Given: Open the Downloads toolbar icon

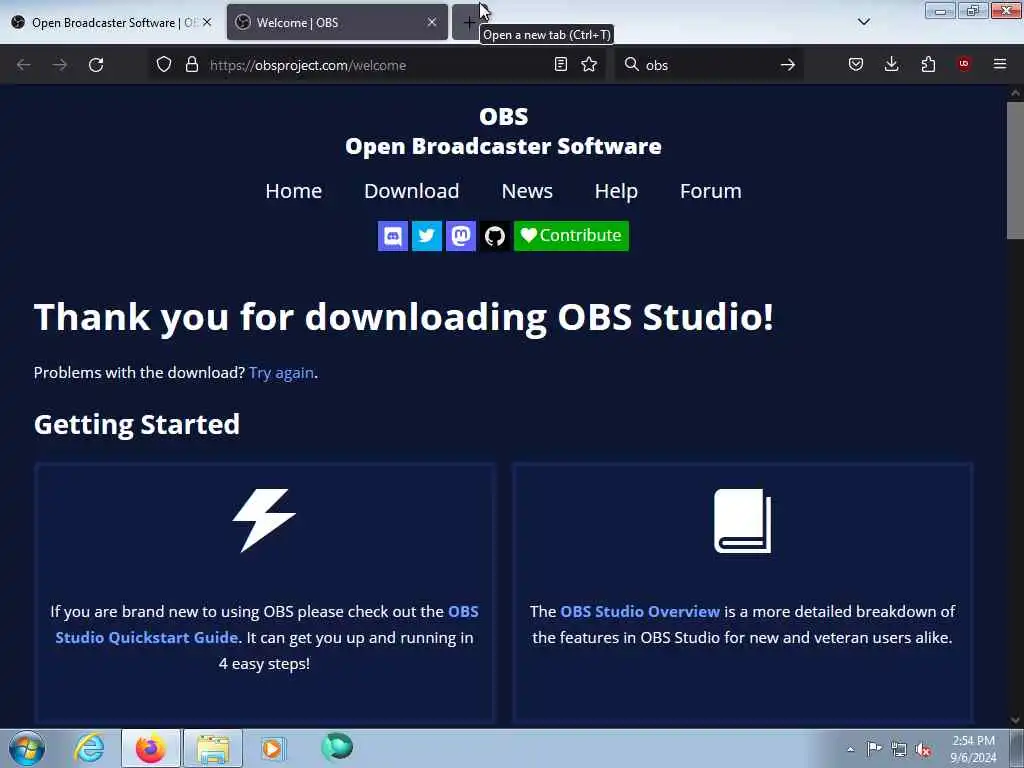Looking at the screenshot, I should (891, 64).
